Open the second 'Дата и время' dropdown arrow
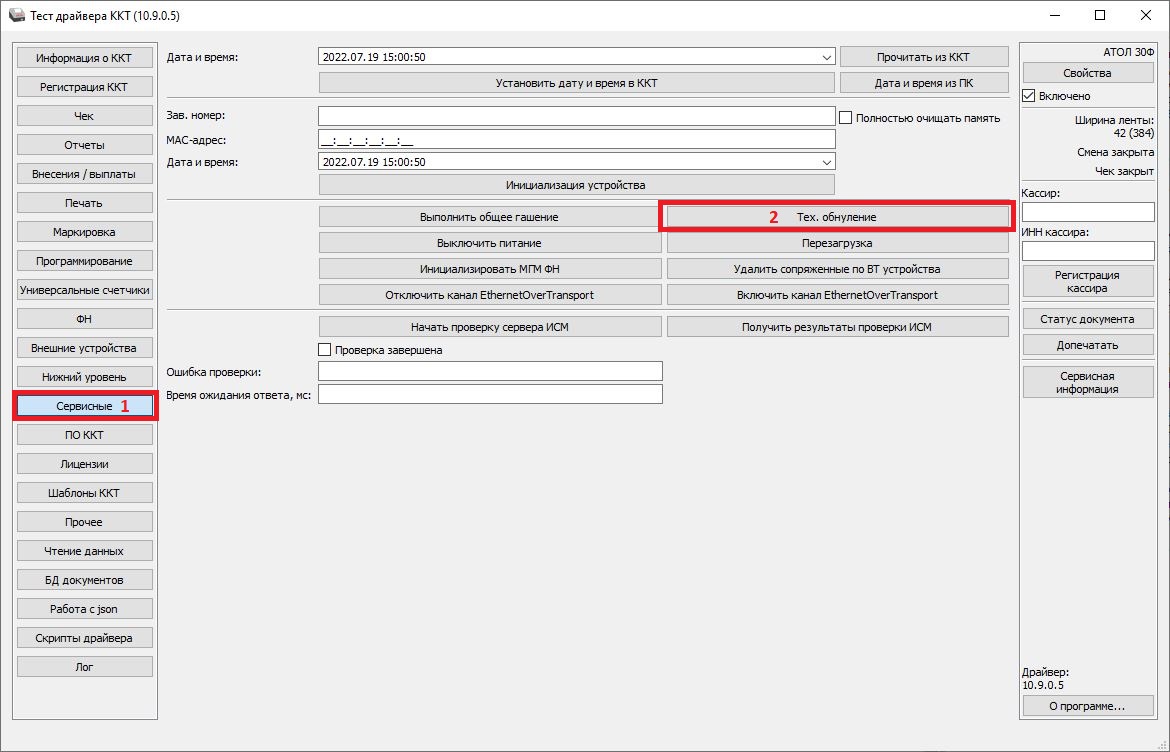This screenshot has width=1170, height=752. [826, 162]
